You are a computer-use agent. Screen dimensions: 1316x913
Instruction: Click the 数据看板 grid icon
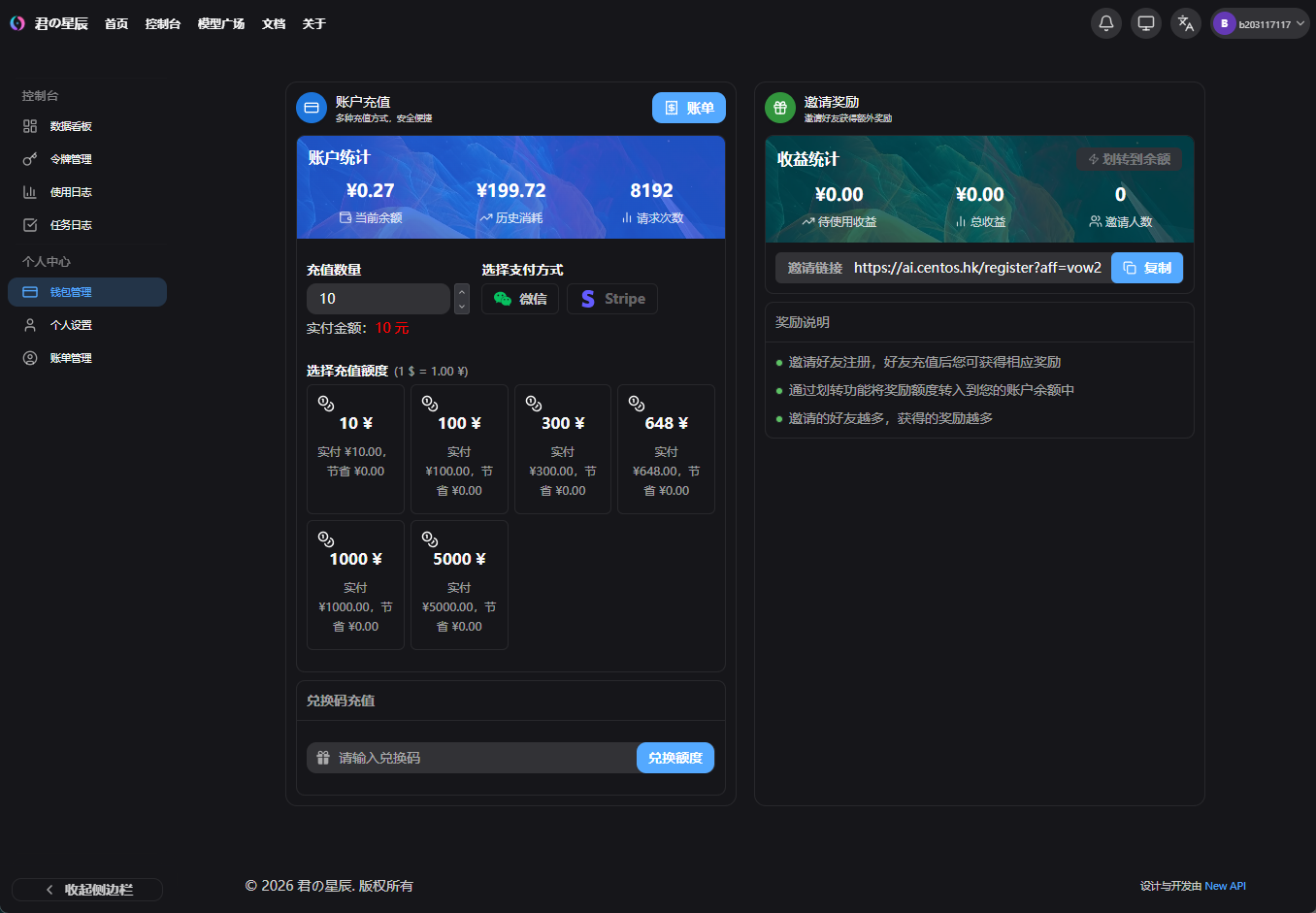(x=30, y=126)
